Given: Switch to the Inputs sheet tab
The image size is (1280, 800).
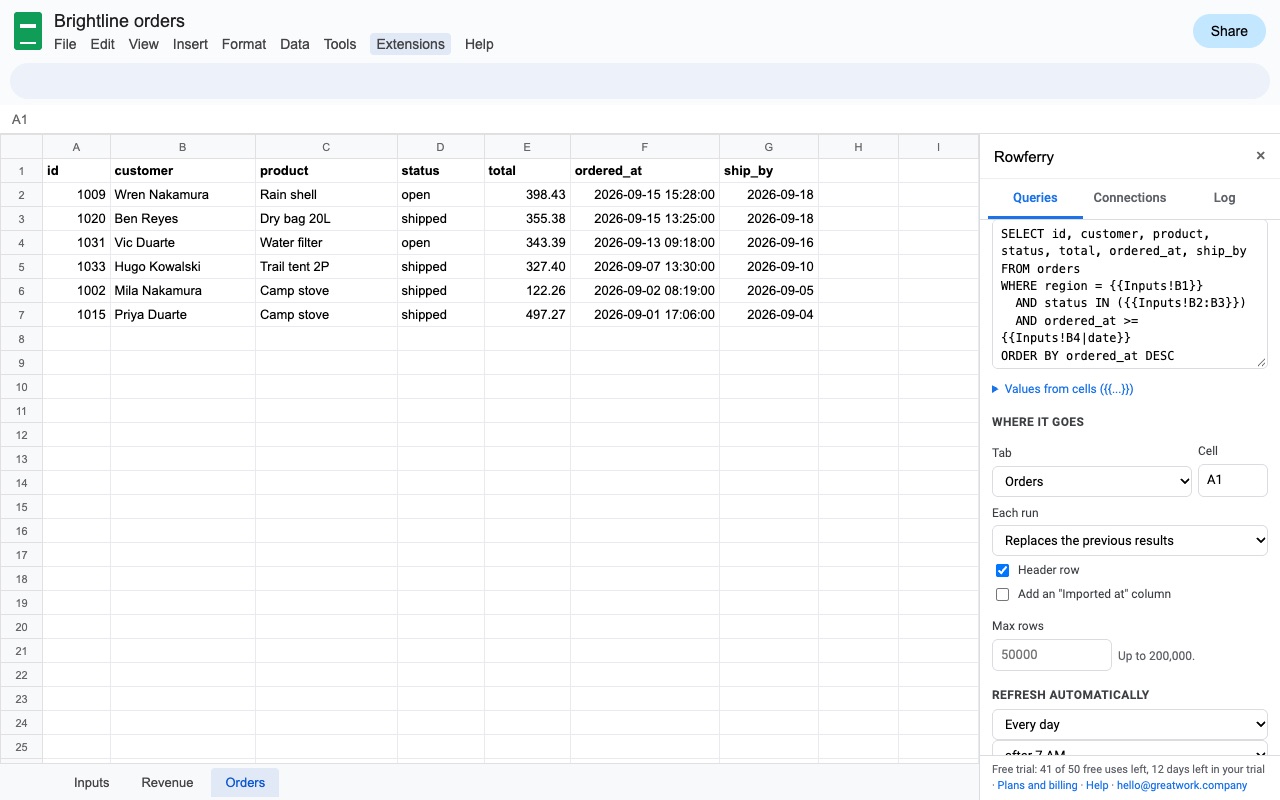Looking at the screenshot, I should tap(92, 782).
